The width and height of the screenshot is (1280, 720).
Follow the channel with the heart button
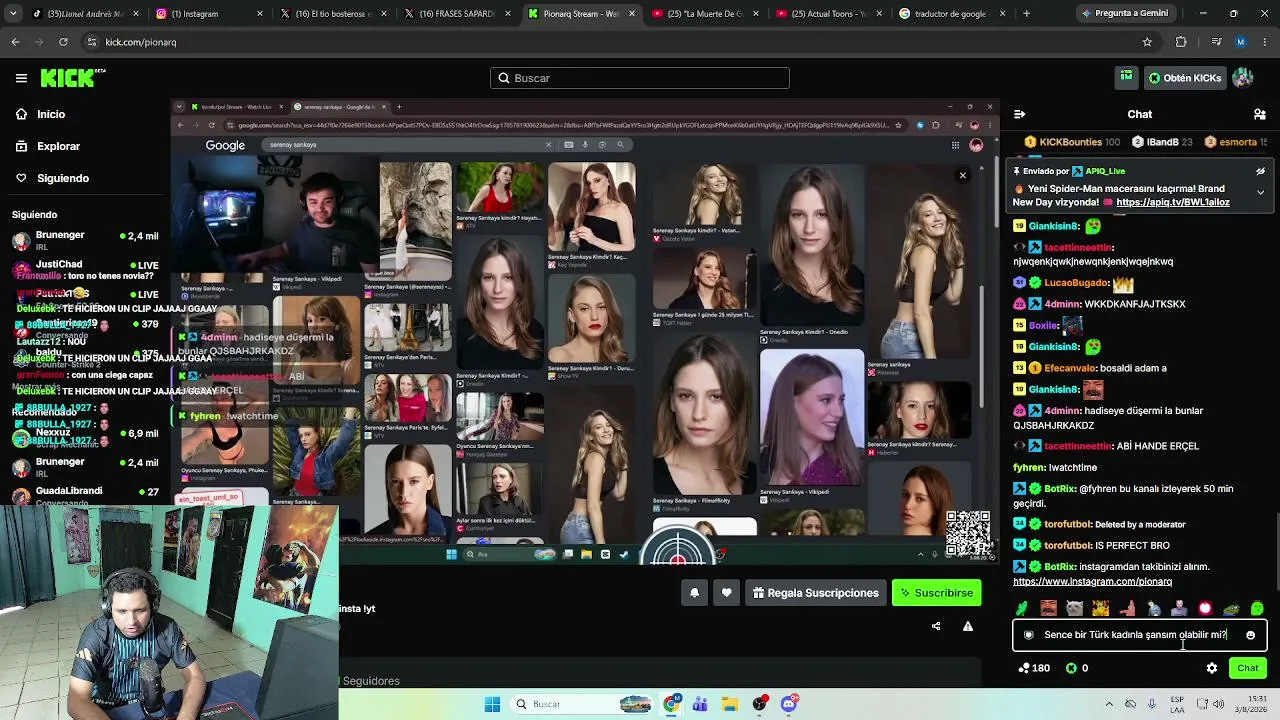pos(727,593)
